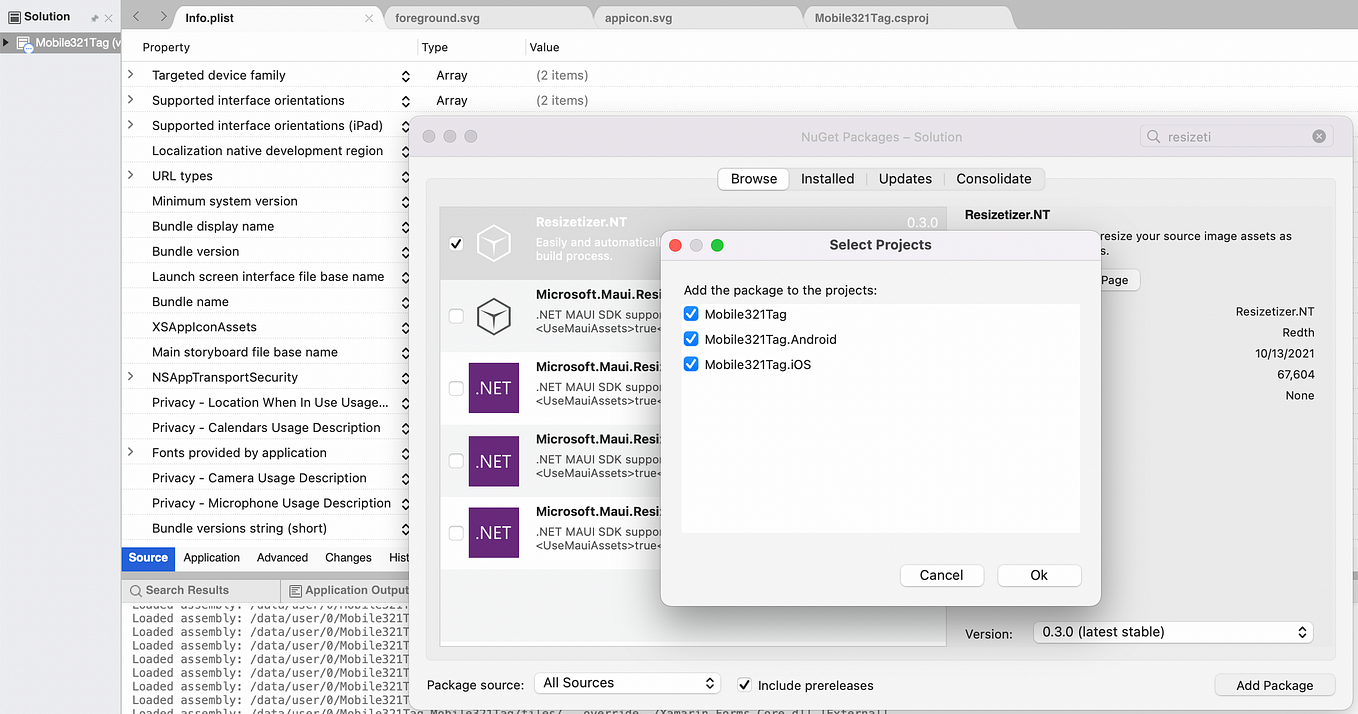Click the Resizetizer.NT cube package icon
This screenshot has height=714, width=1358.
click(x=494, y=243)
